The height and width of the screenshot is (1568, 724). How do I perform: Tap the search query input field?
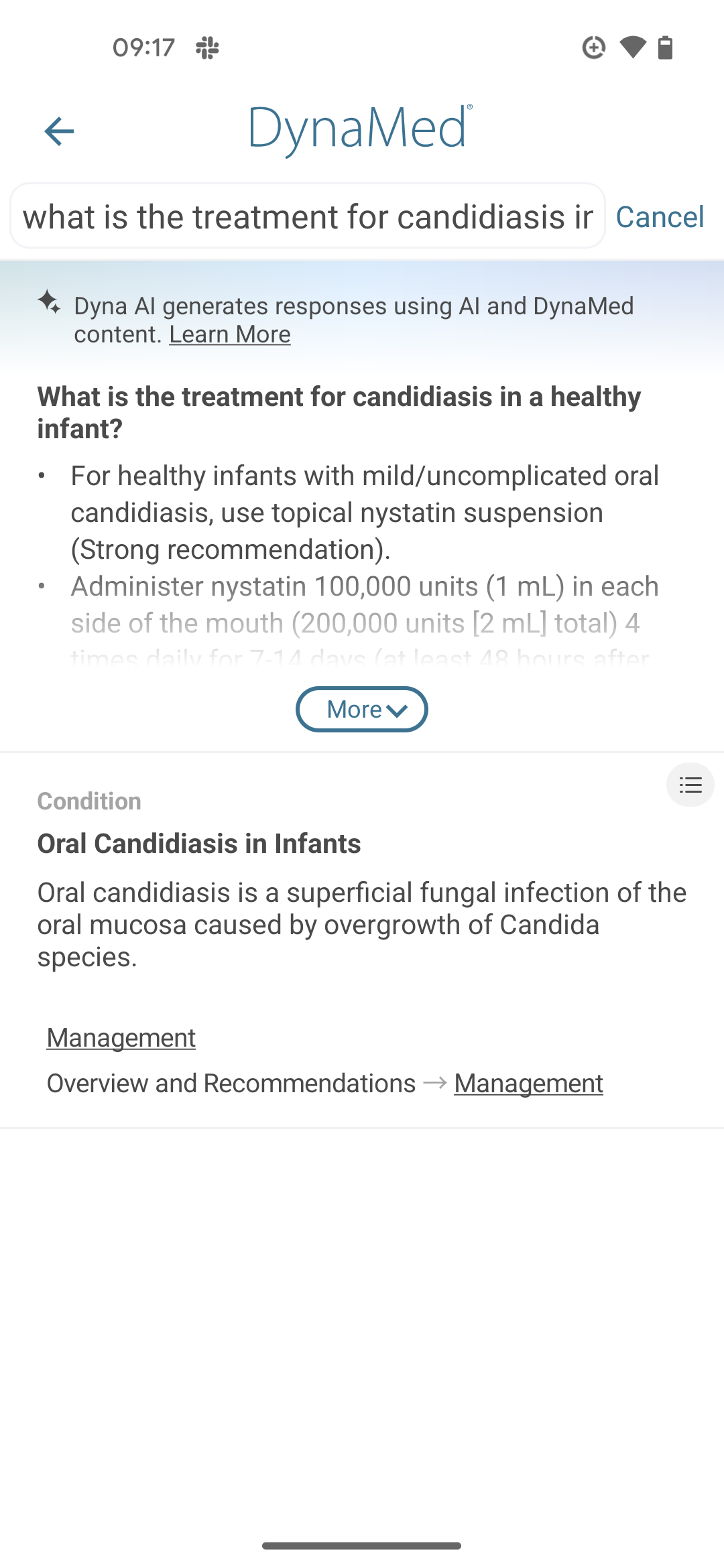(308, 216)
